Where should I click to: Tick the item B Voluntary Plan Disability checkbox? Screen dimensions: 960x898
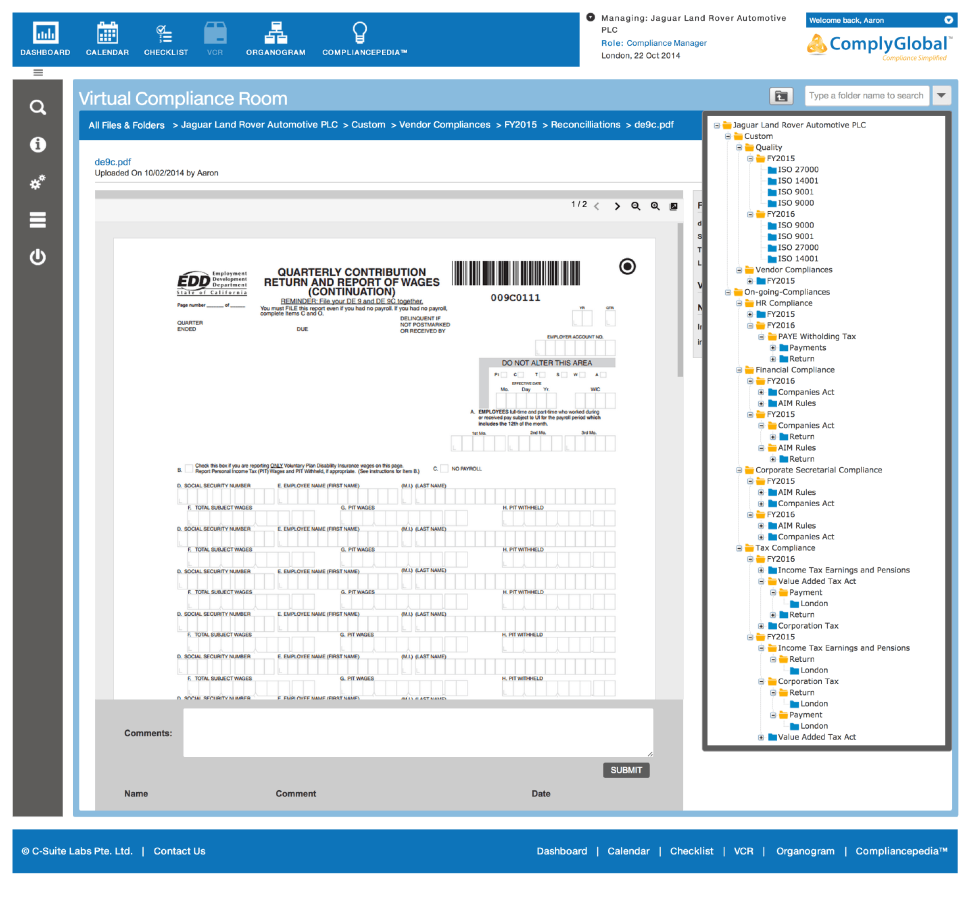(189, 469)
